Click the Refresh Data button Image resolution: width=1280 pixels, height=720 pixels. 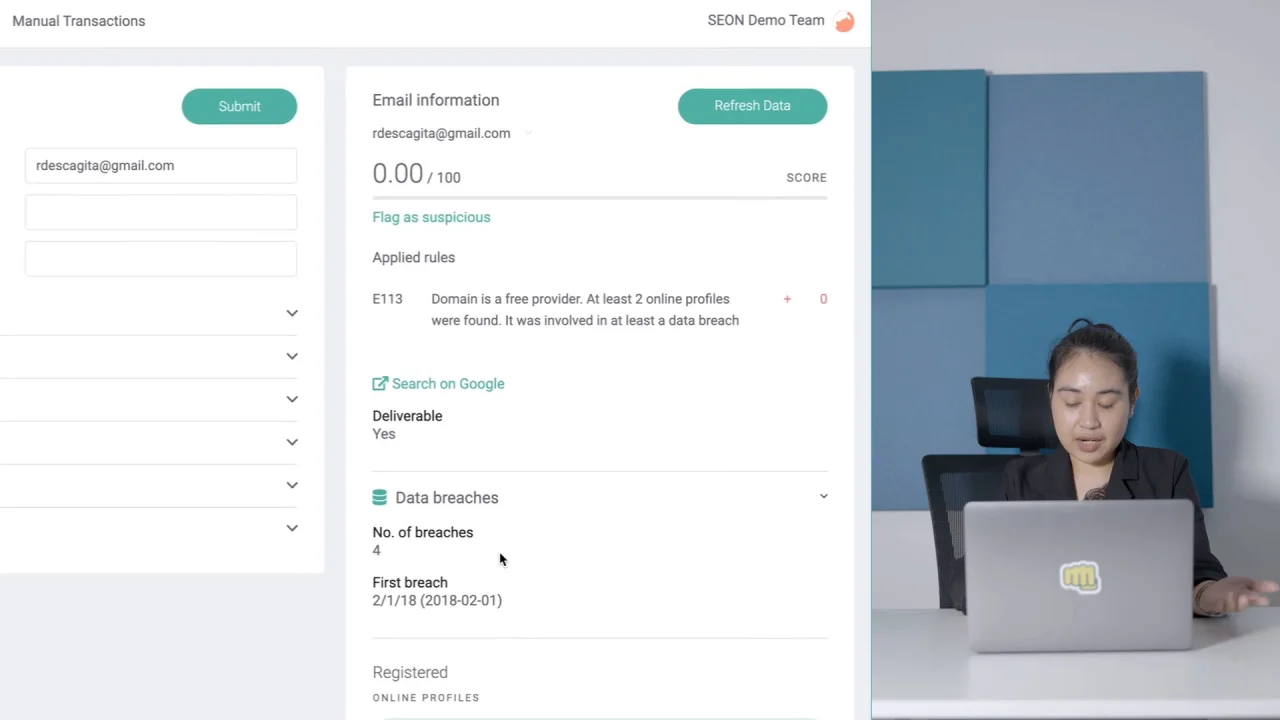pyautogui.click(x=752, y=106)
